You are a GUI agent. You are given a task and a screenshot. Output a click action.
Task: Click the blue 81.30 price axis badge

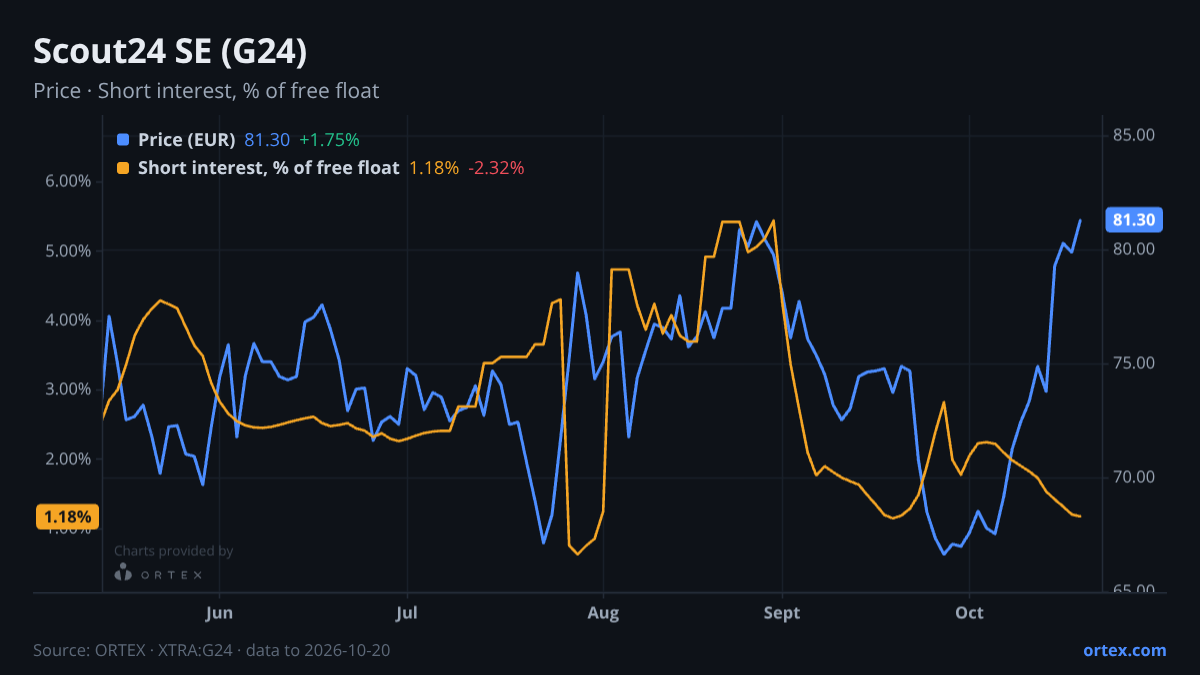pyautogui.click(x=1133, y=220)
